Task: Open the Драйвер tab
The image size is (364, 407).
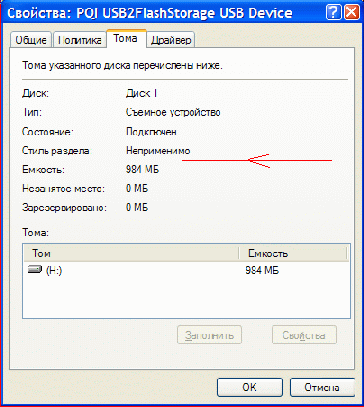Action: [x=171, y=40]
